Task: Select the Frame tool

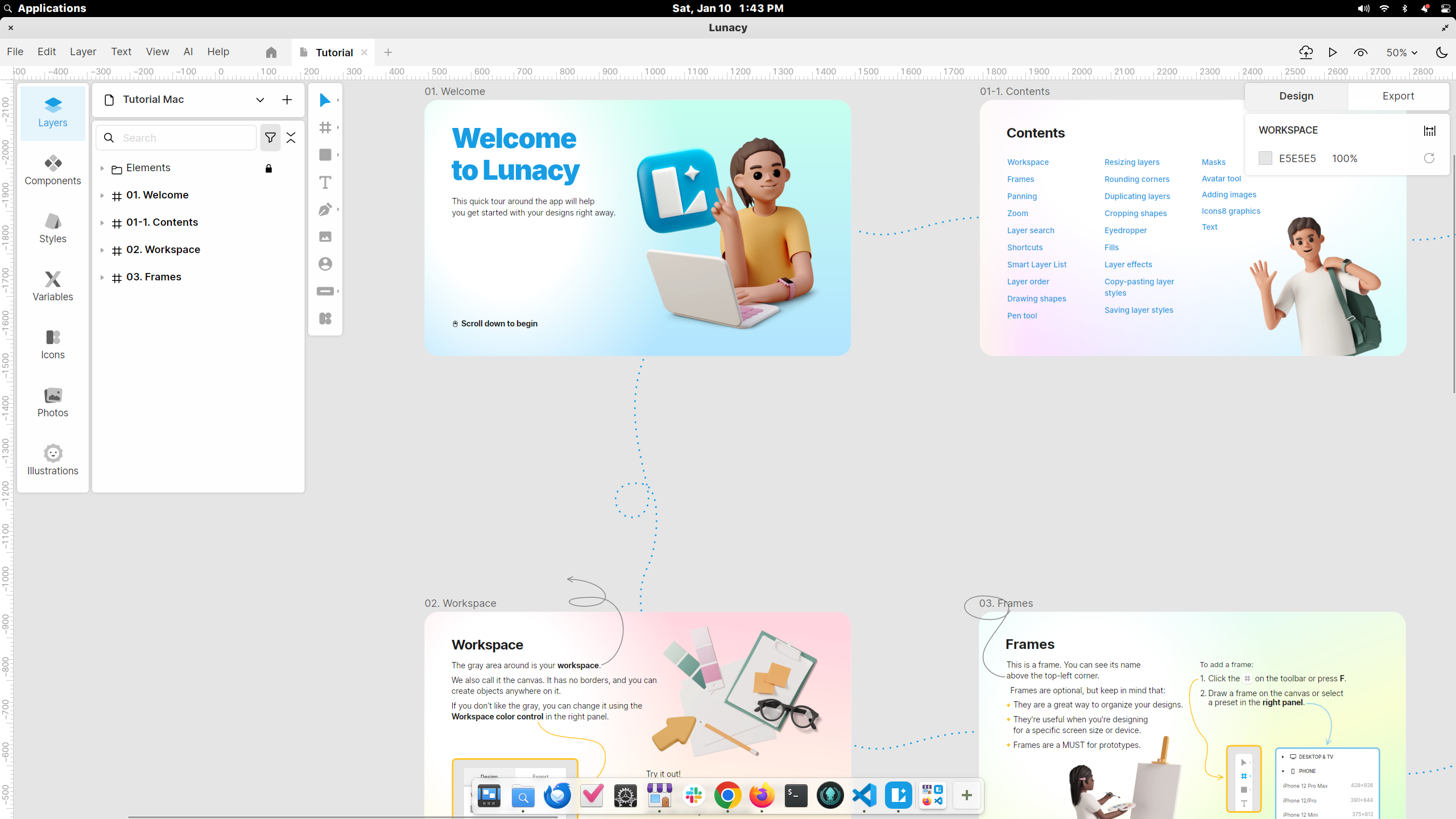Action: coord(325,127)
